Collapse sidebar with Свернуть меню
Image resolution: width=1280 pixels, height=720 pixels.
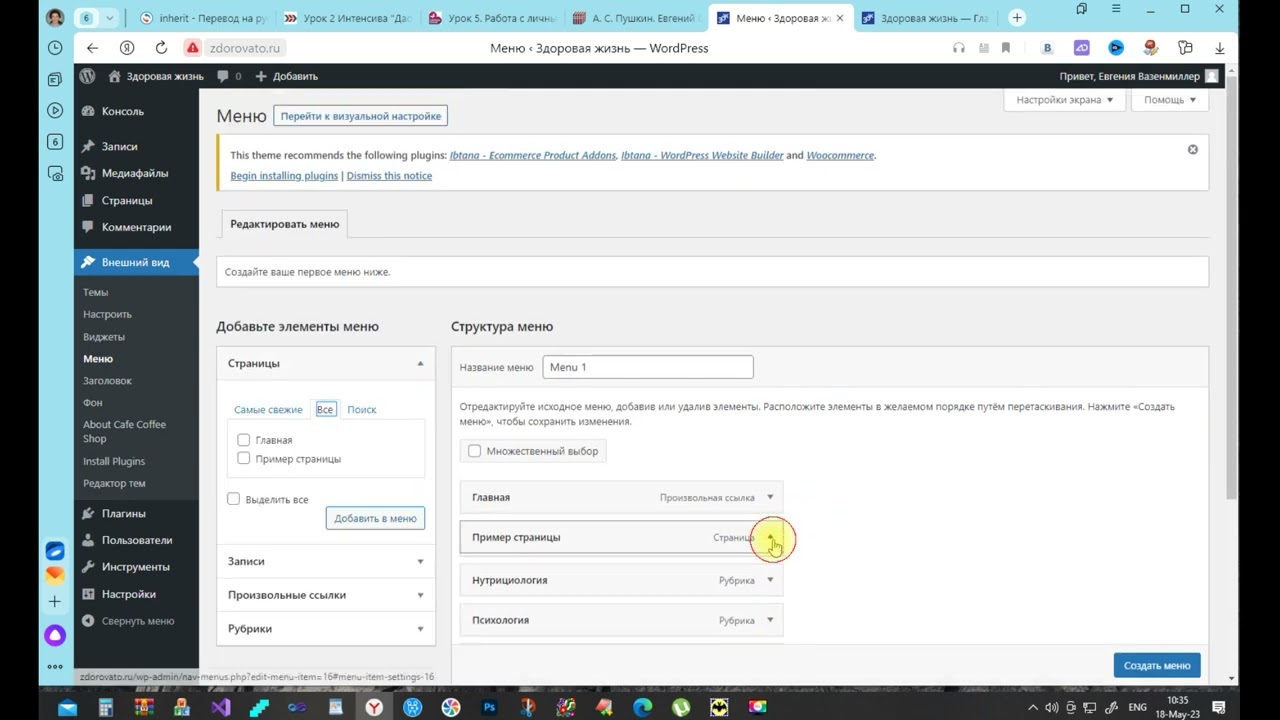138,621
